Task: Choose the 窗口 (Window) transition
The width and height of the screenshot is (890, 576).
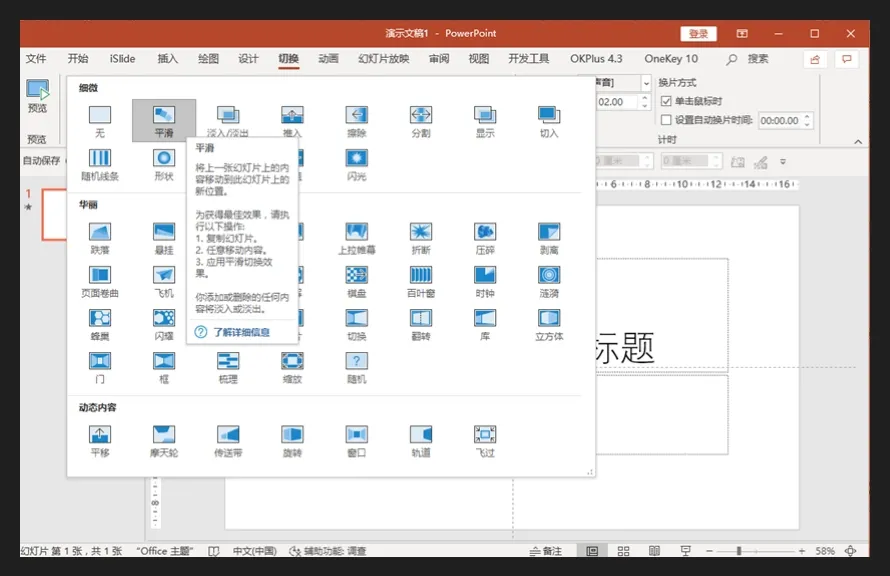Action: [x=356, y=441]
